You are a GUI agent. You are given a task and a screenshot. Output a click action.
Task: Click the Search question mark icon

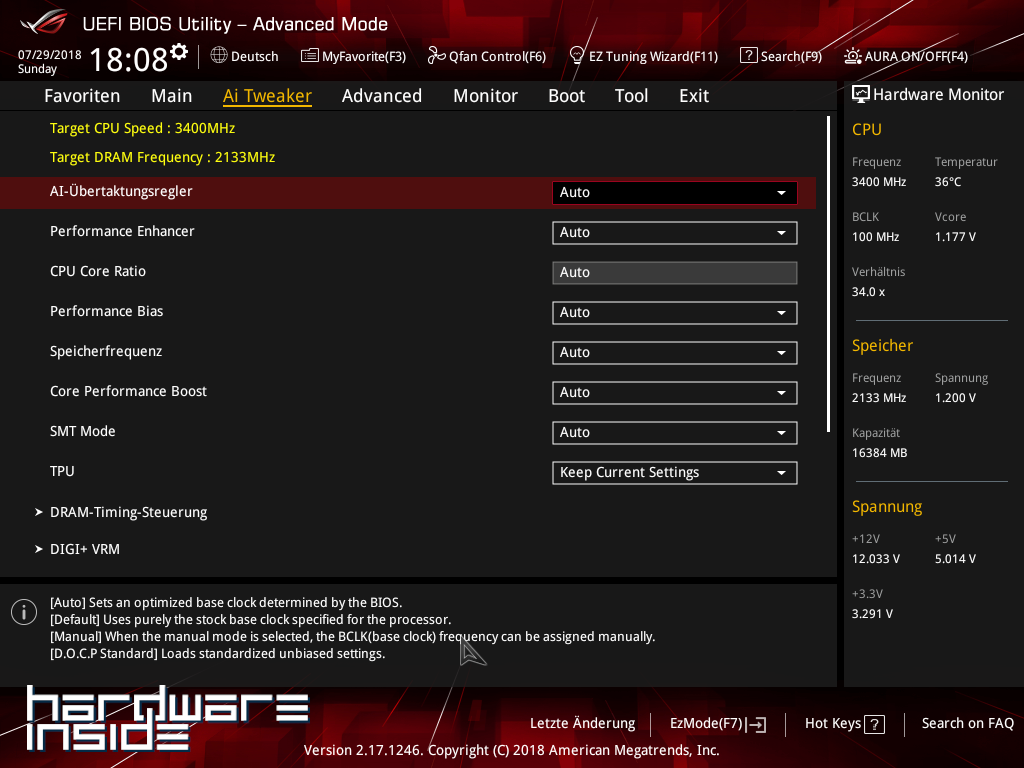pos(748,56)
